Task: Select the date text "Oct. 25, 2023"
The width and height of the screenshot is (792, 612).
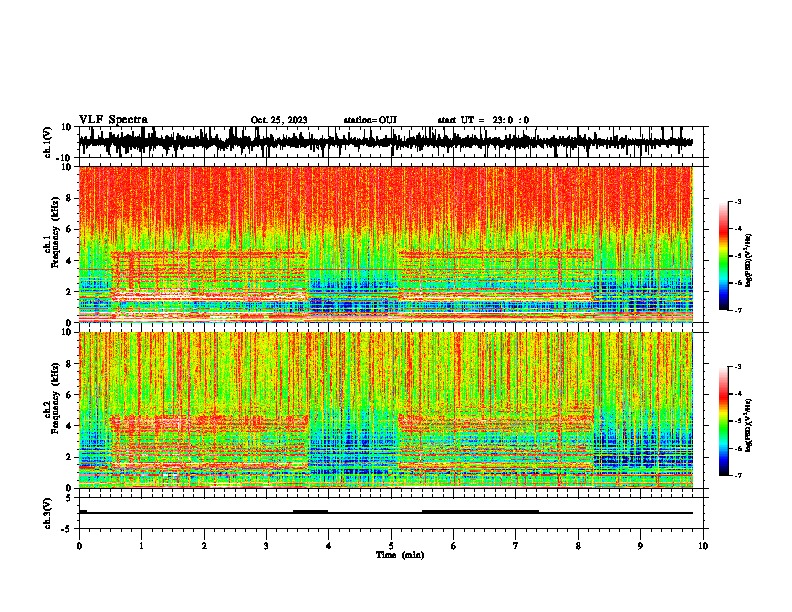Action: coord(279,120)
